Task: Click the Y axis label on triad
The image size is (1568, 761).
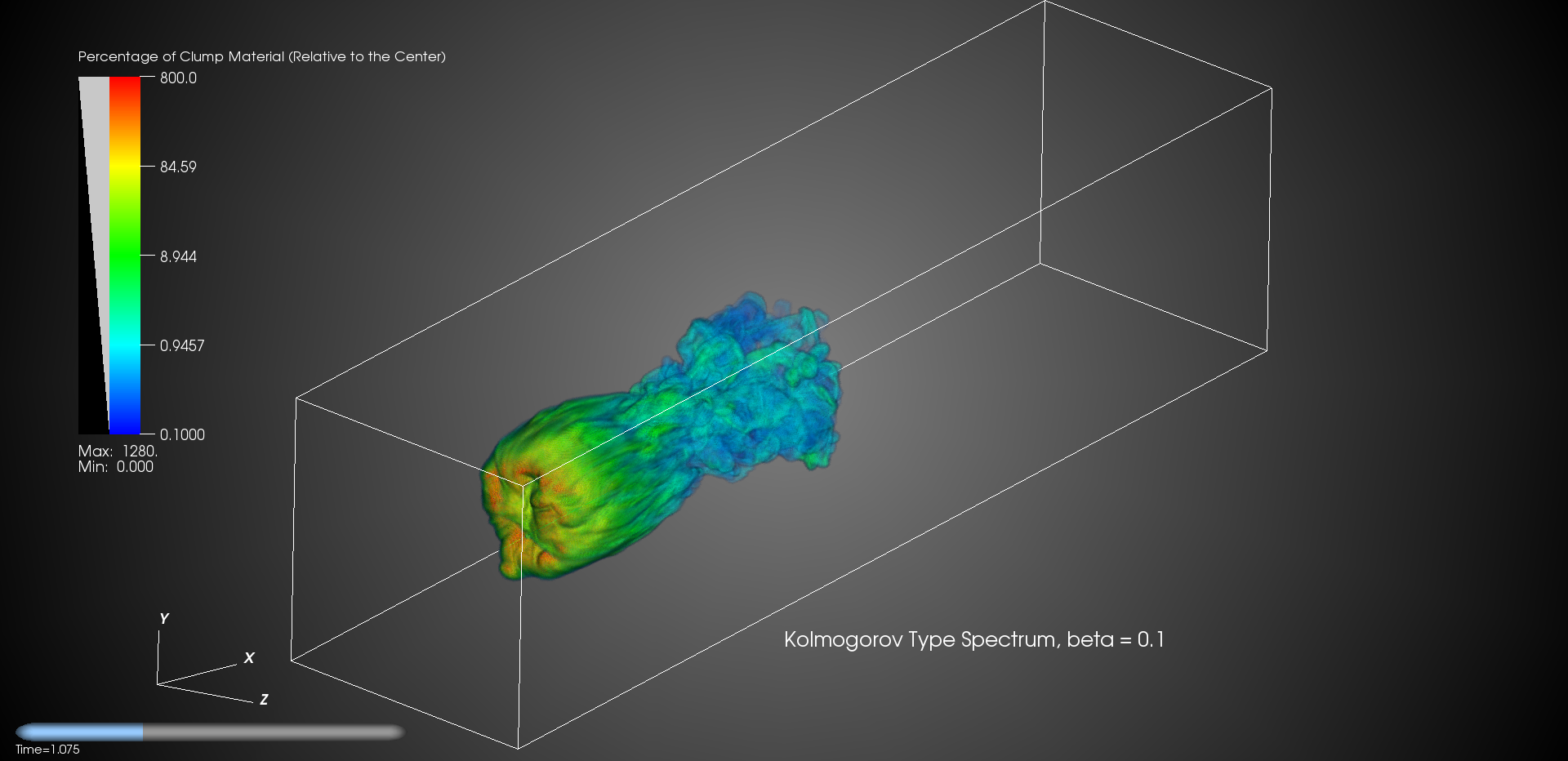Action: point(164,619)
